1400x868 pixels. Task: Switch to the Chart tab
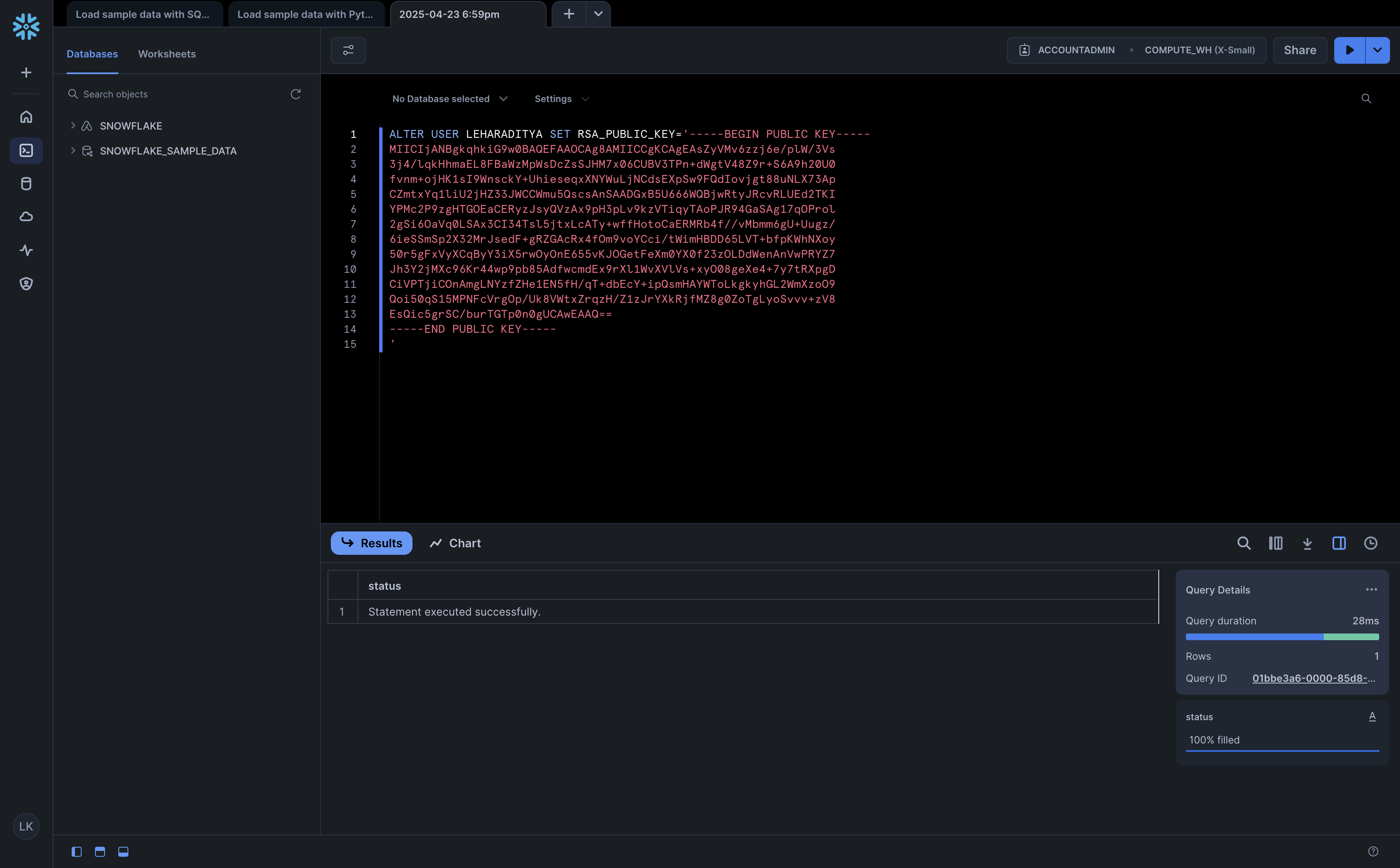455,543
